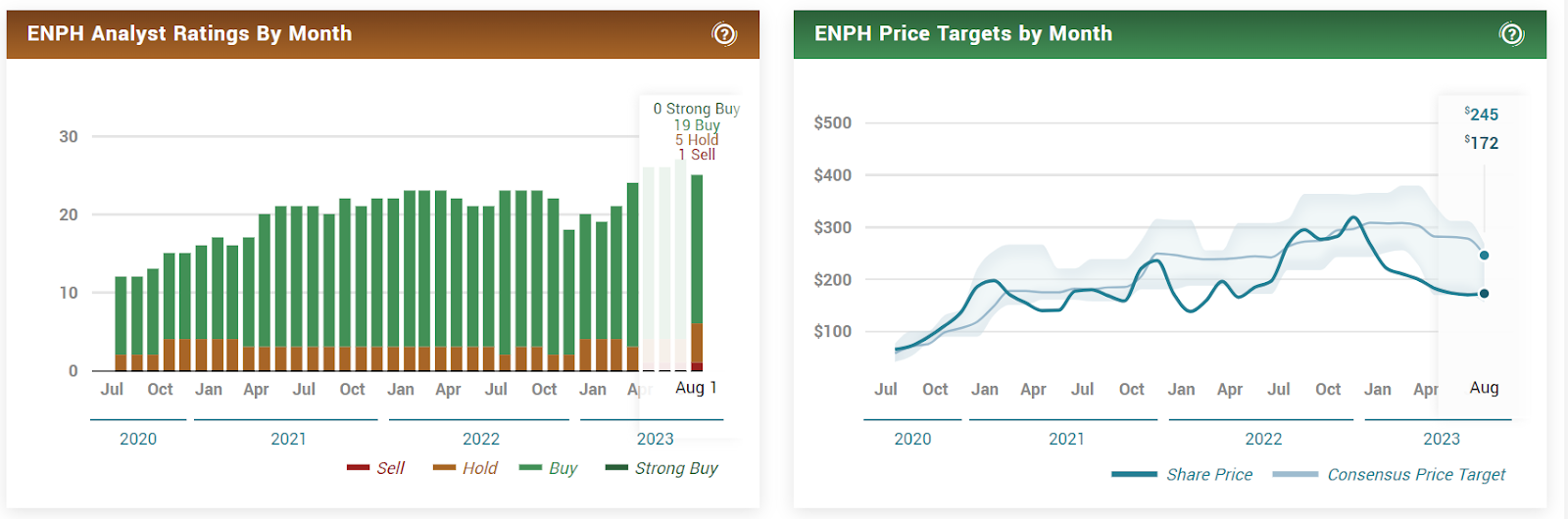Click the $172 share price endpoint dot
This screenshot has height=519, width=1568.
pos(1484,294)
